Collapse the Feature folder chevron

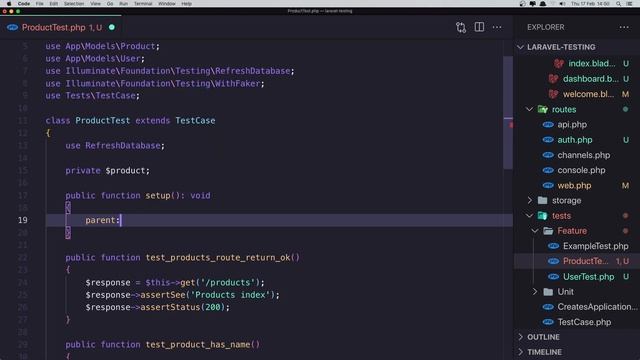[x=535, y=231]
